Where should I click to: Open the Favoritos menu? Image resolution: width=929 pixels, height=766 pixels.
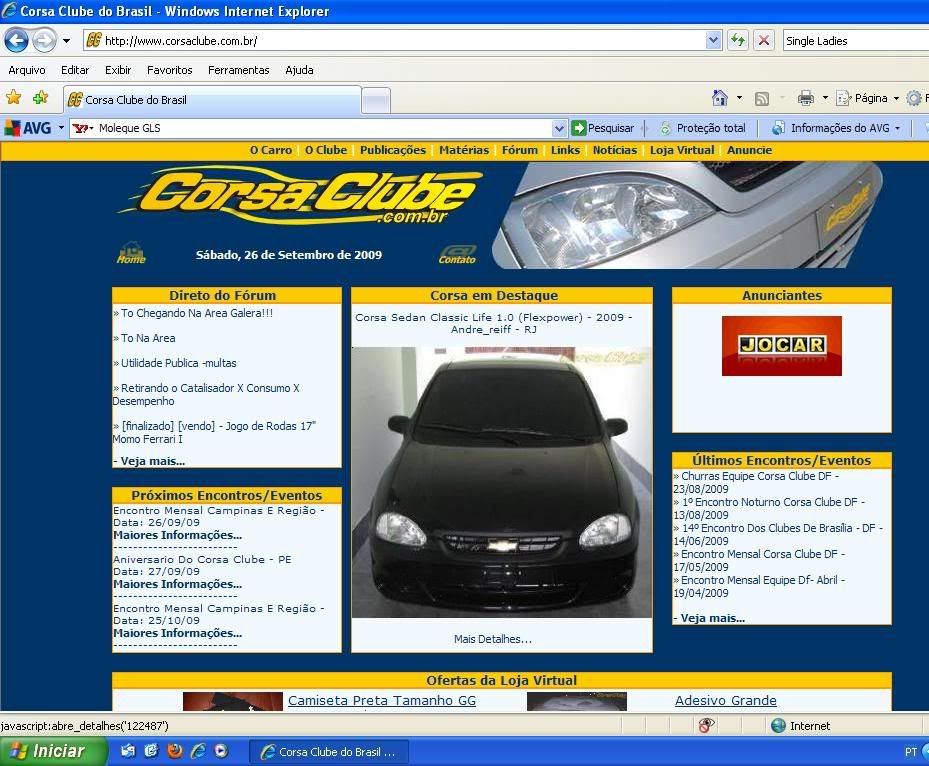coord(169,70)
